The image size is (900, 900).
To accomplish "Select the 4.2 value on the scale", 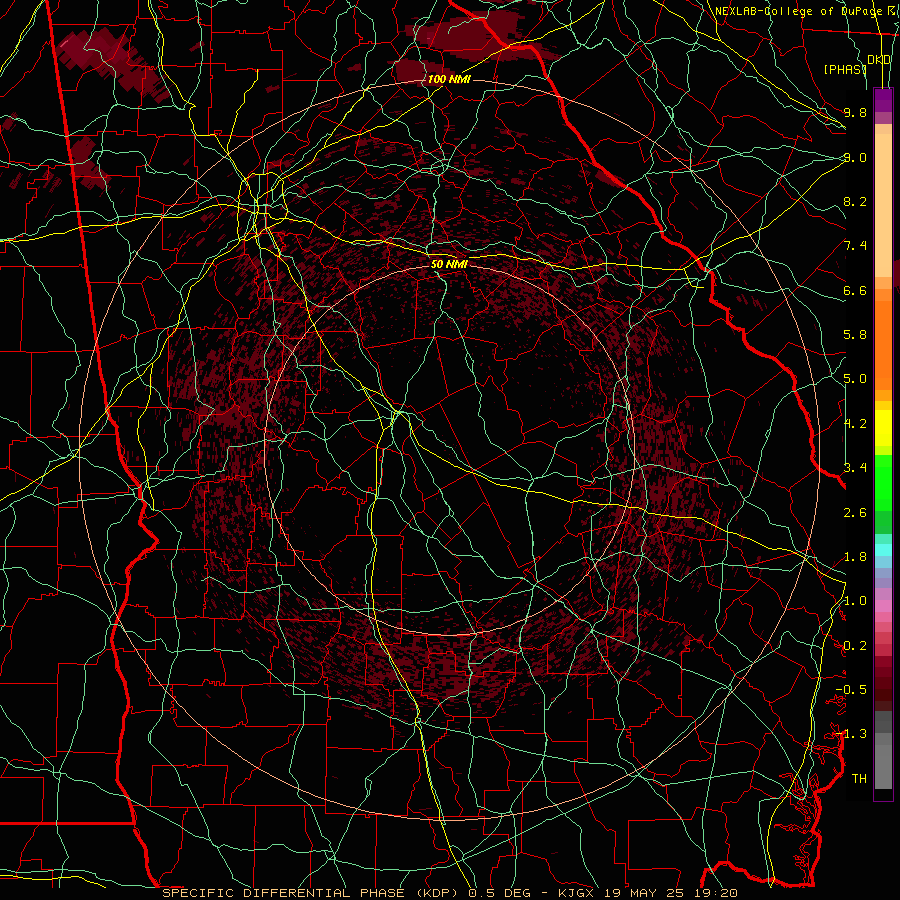I will tap(855, 424).
